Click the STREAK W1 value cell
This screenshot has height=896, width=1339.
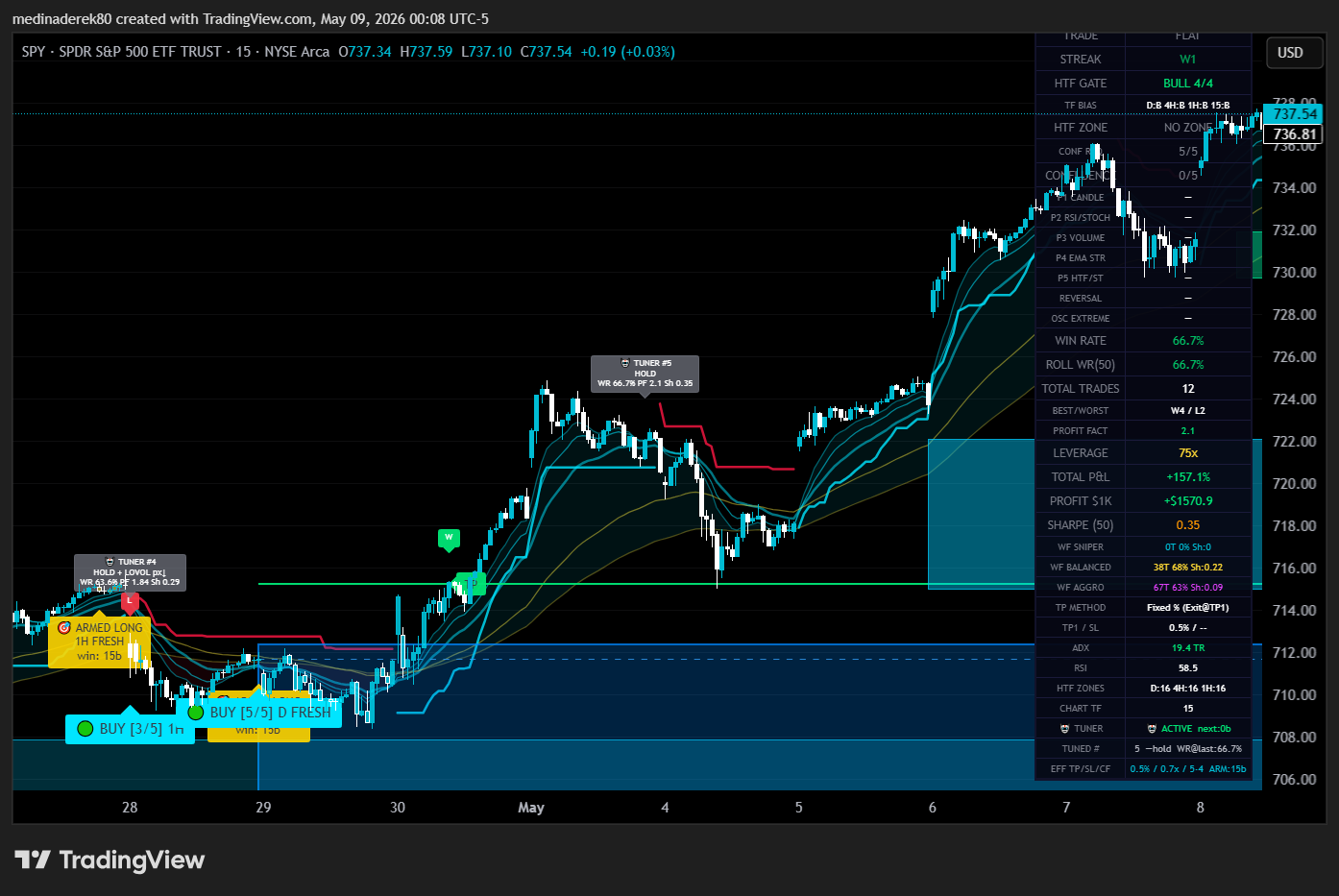coord(1188,60)
